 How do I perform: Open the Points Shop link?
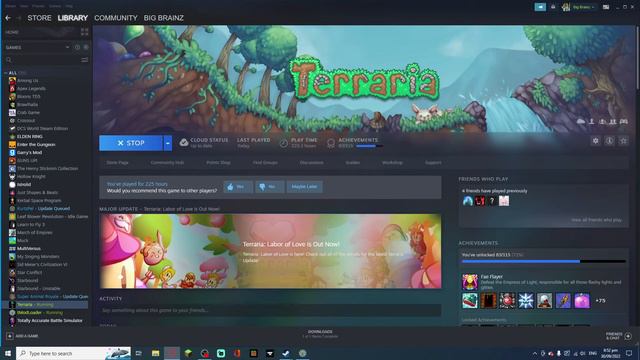point(218,162)
